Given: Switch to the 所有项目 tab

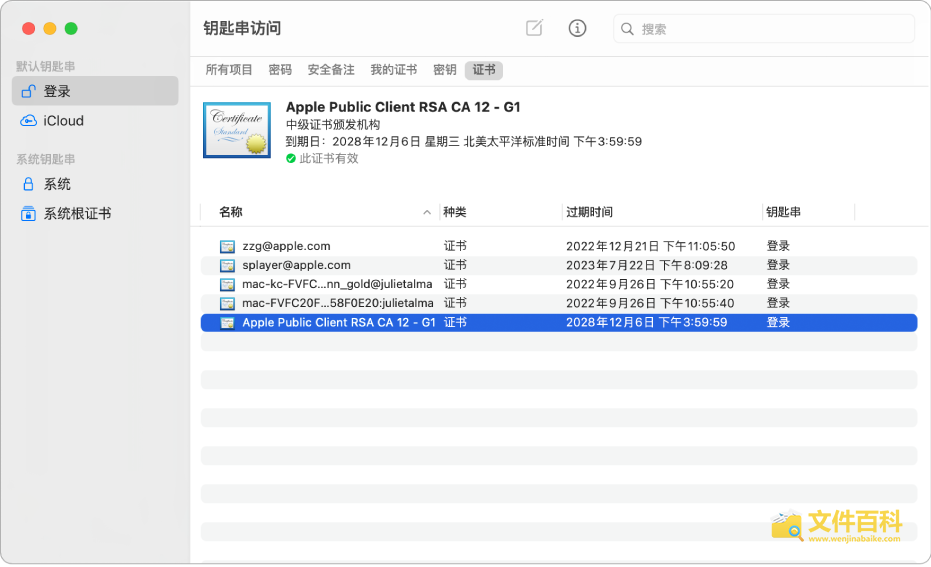Looking at the screenshot, I should (229, 69).
